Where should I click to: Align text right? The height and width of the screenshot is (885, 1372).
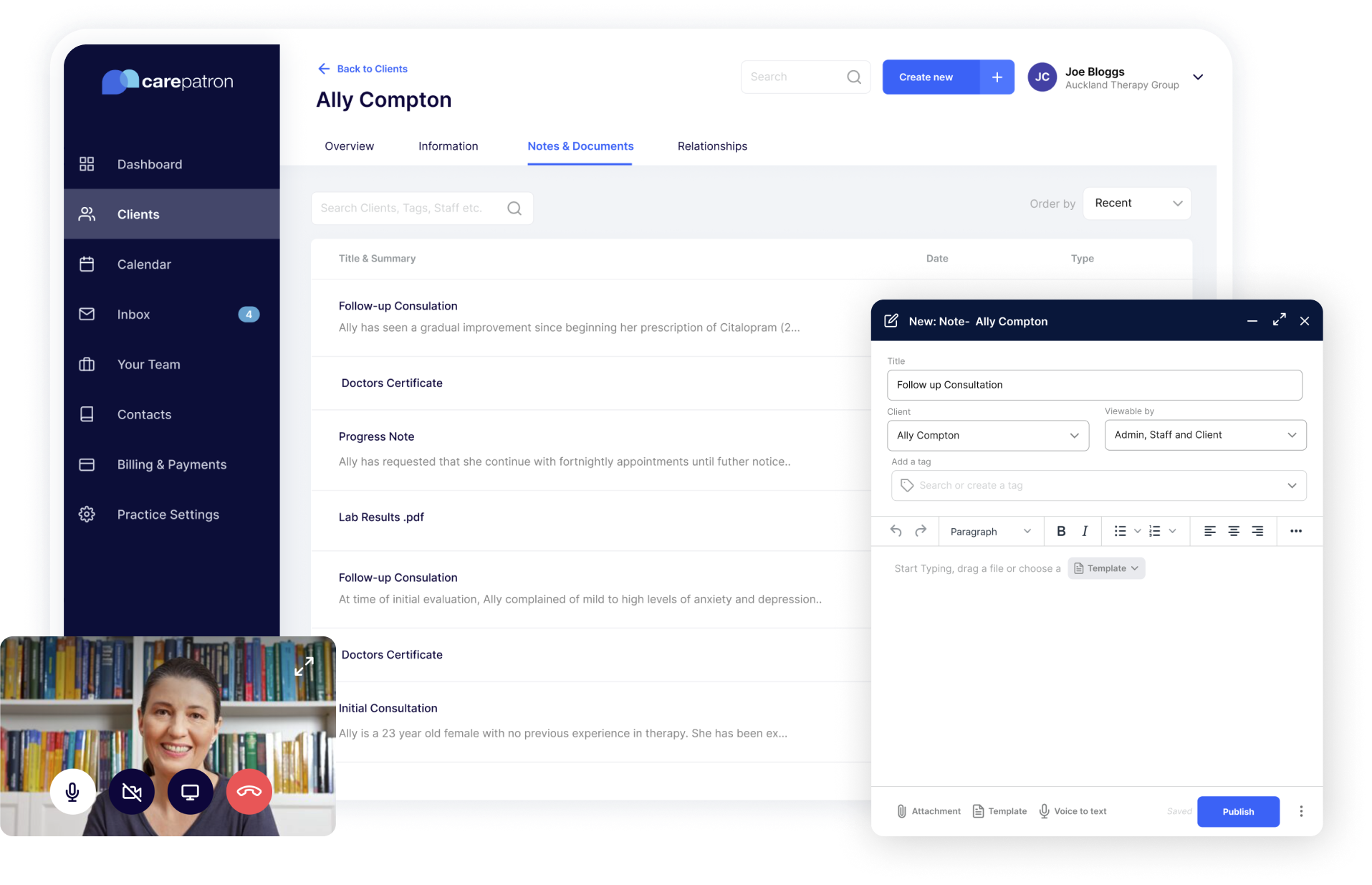coord(1257,531)
